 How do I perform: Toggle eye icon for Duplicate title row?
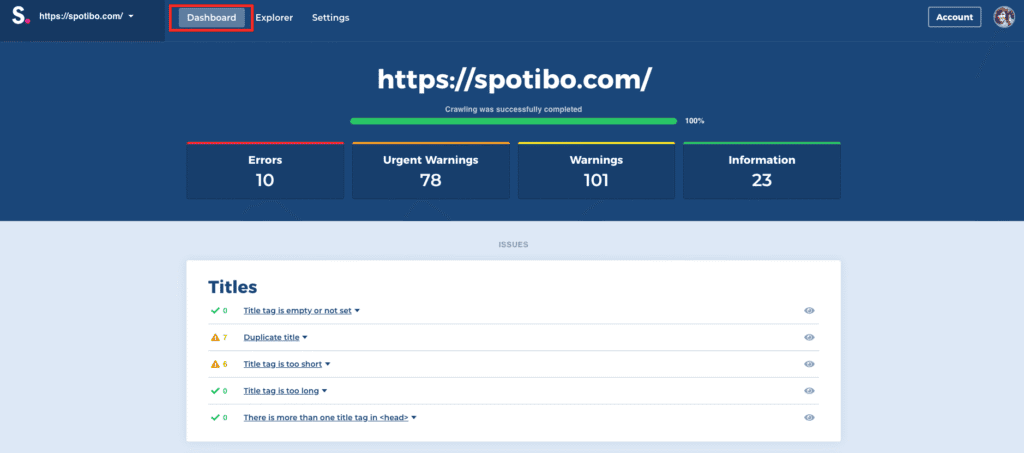click(809, 338)
